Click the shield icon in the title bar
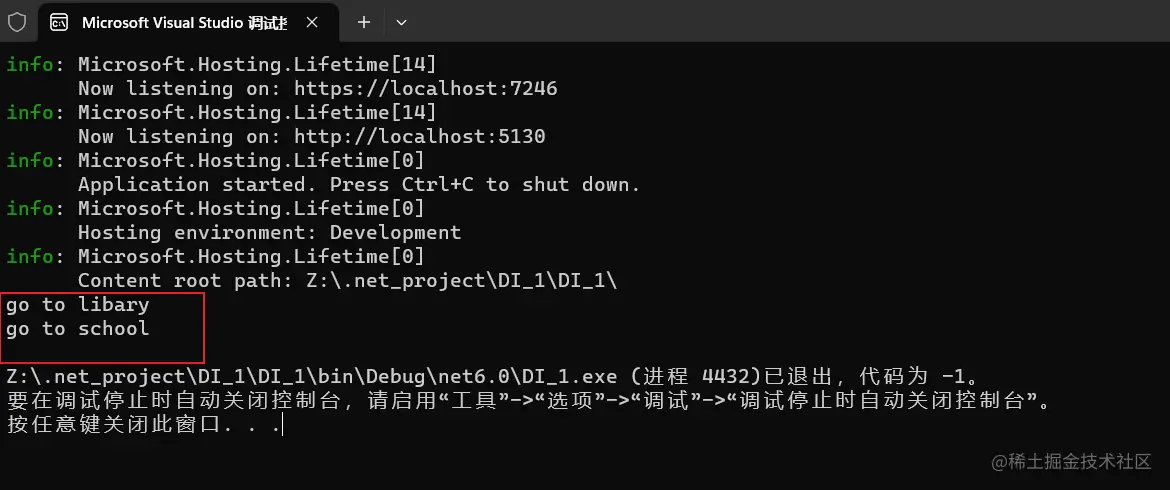Screen dimensions: 1170x490 point(16,22)
